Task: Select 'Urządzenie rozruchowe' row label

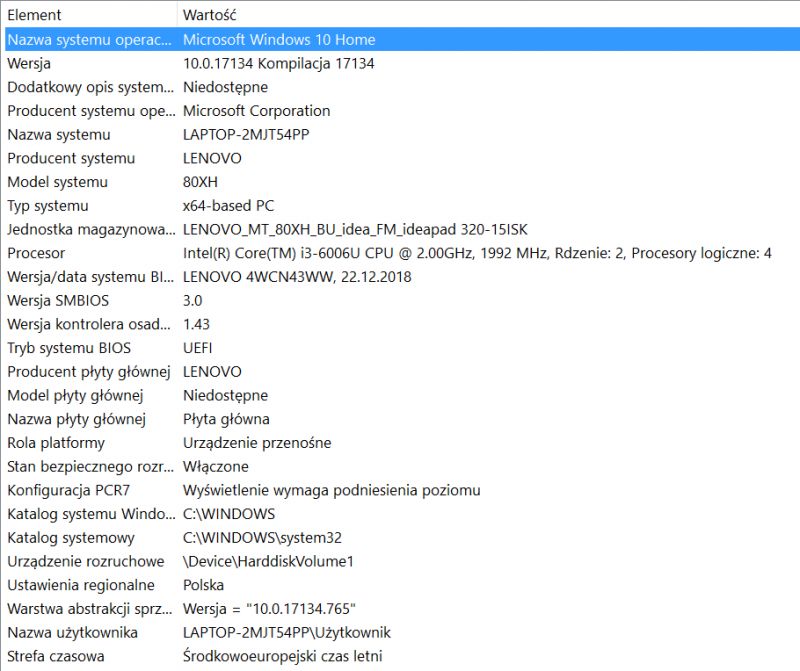Action: 86,562
